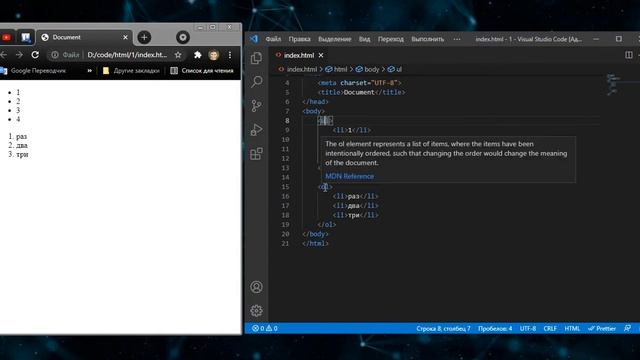This screenshot has height=360, width=640.
Task: Click the cursor position Строка 8 indicator
Action: 443,328
